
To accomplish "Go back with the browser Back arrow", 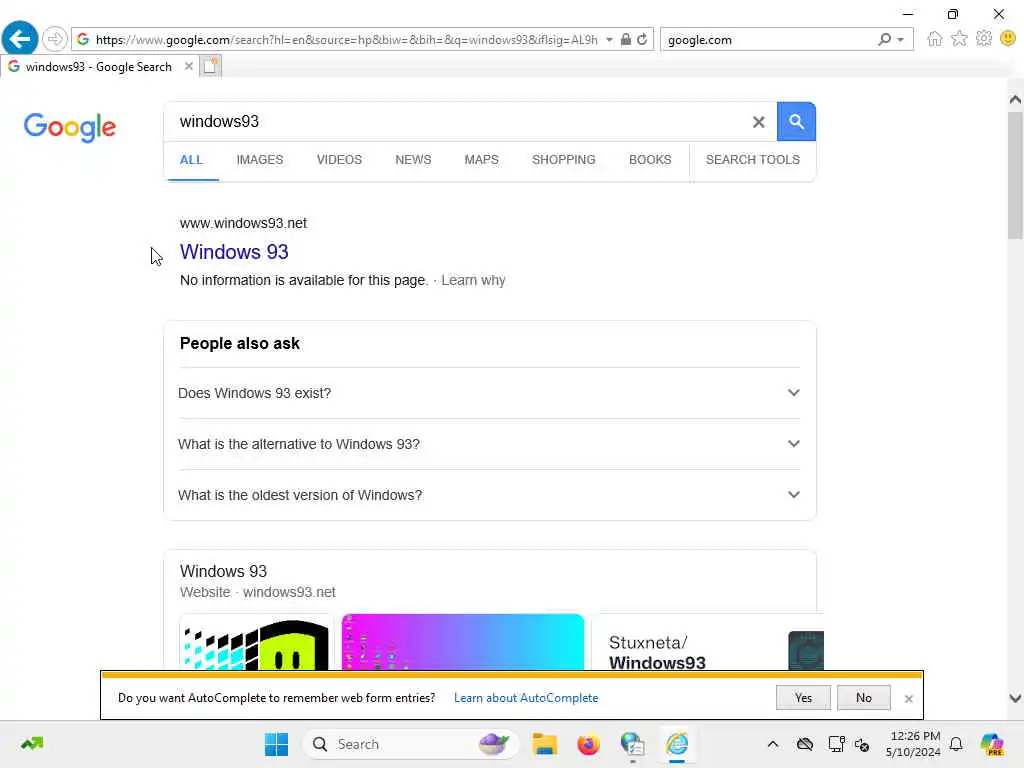I will pos(20,39).
